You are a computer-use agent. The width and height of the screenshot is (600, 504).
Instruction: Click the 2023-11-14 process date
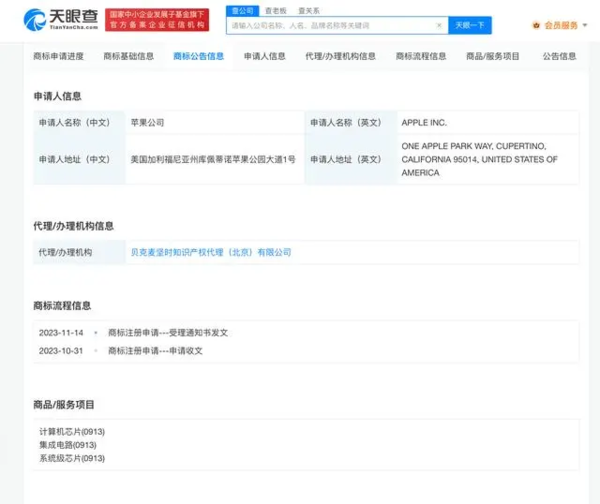61,333
